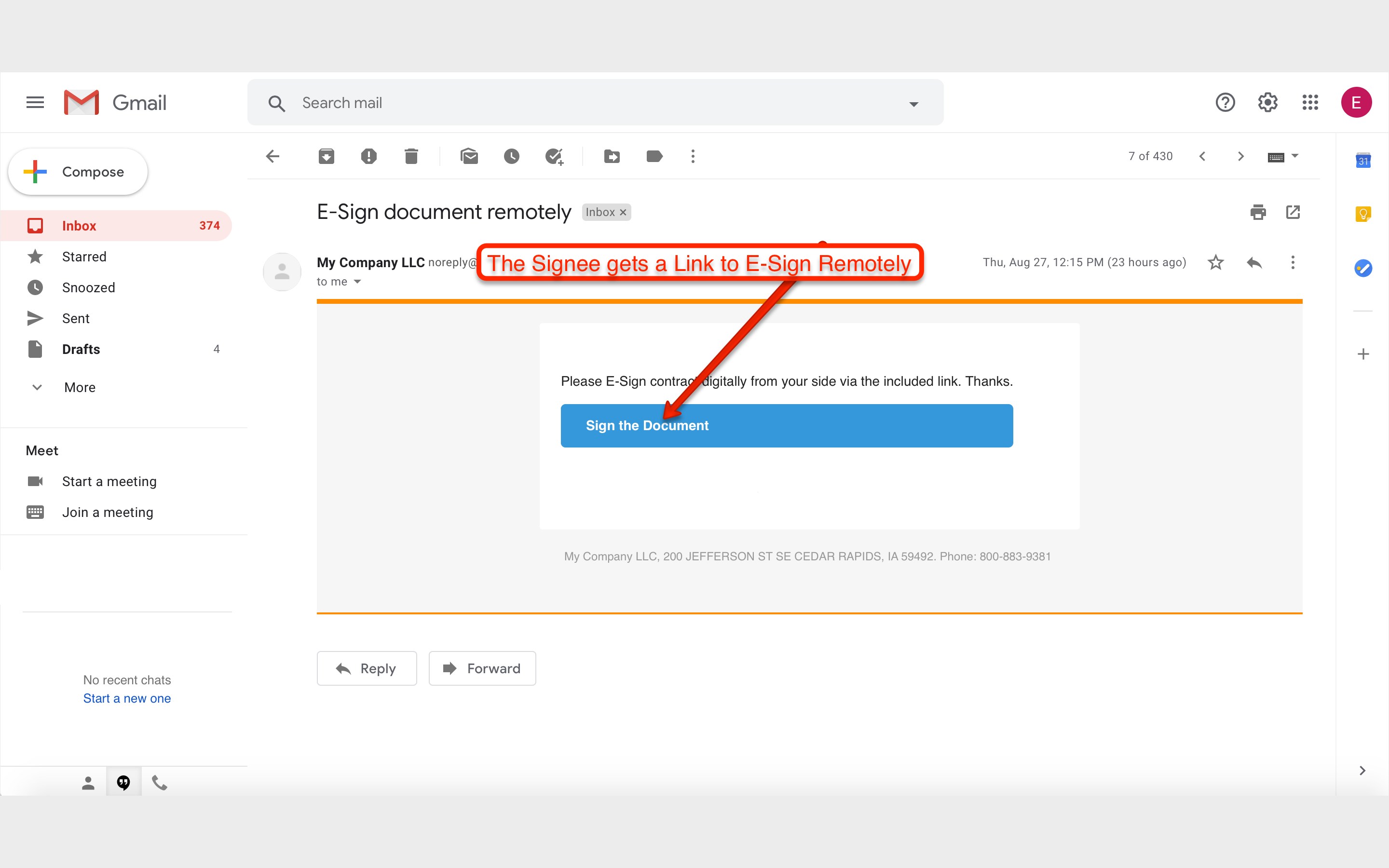Show recipient details next to 'to me'
1389x868 pixels.
[x=357, y=282]
